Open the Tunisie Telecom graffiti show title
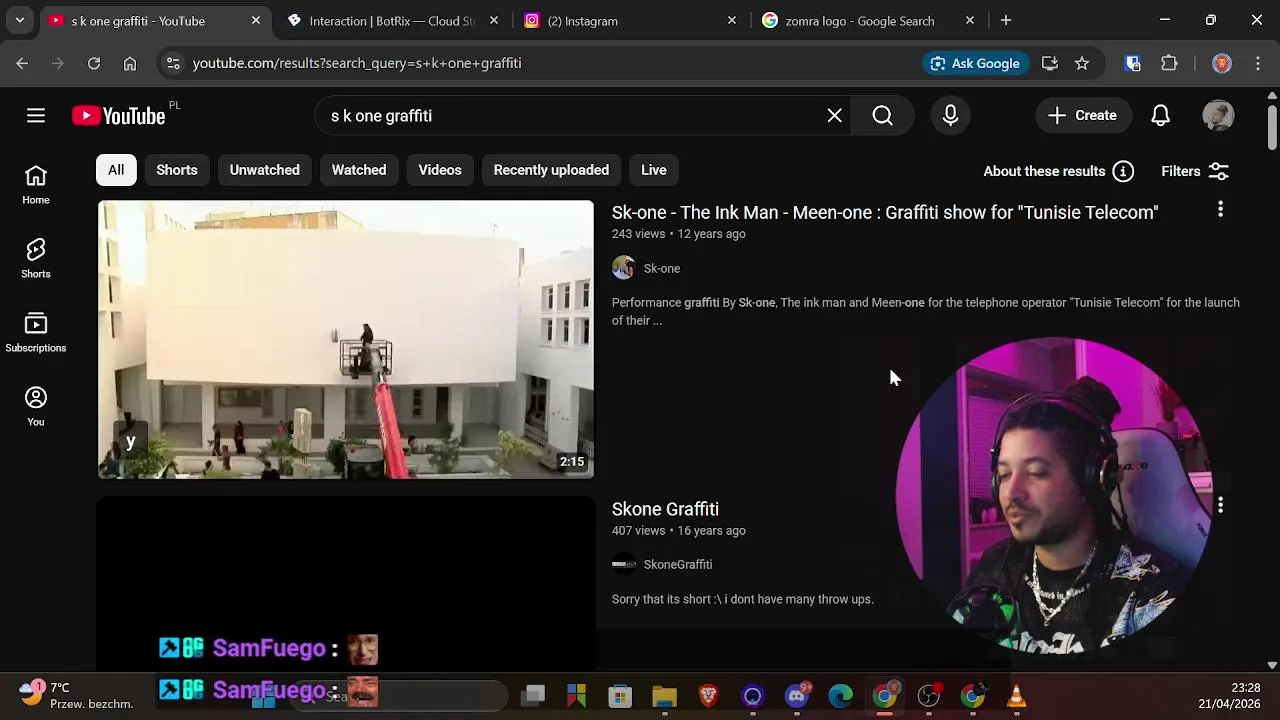This screenshot has height=720, width=1280. [x=885, y=213]
